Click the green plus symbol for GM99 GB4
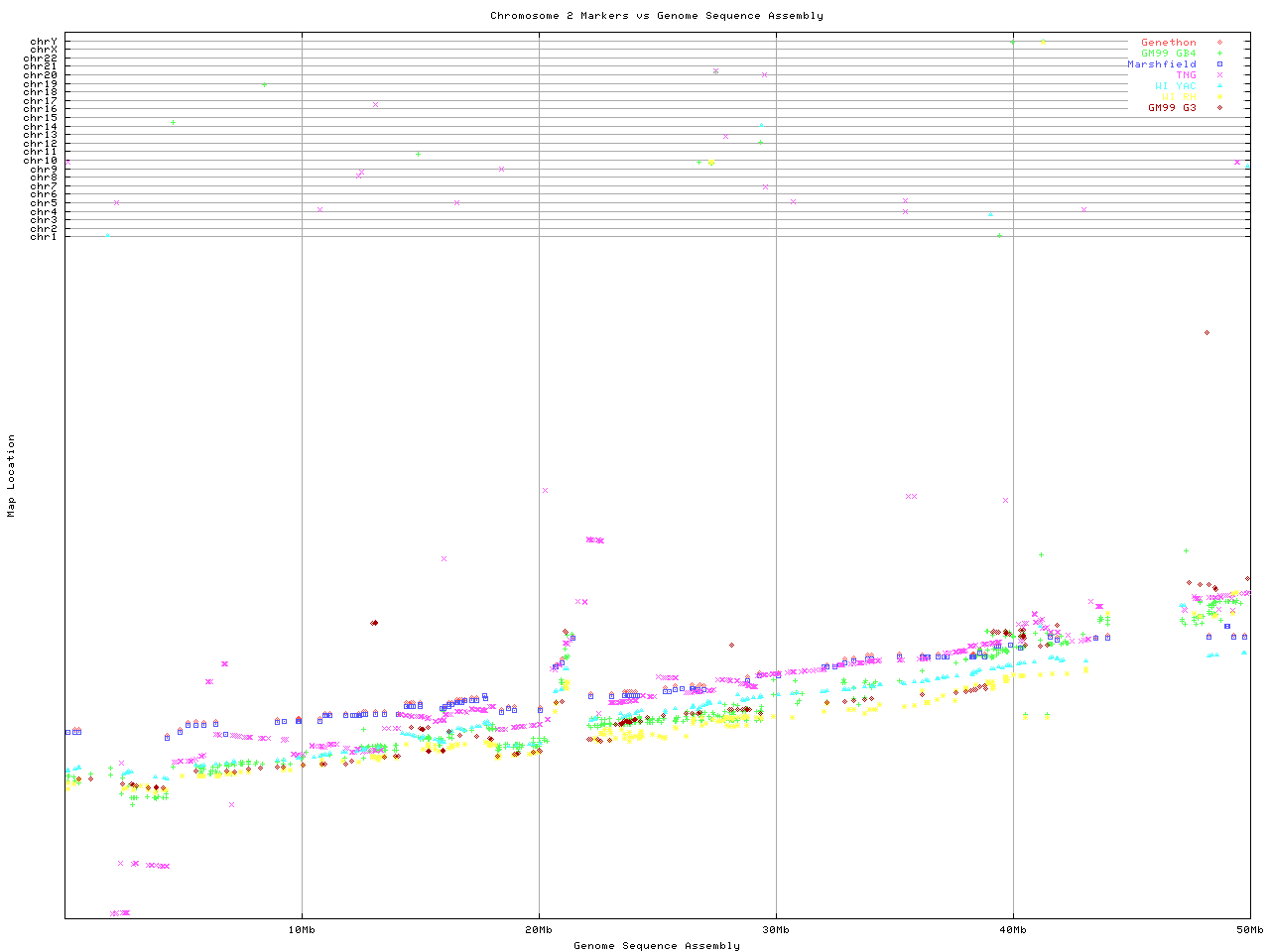Screen dimensions: 1270x952 [x=1219, y=54]
